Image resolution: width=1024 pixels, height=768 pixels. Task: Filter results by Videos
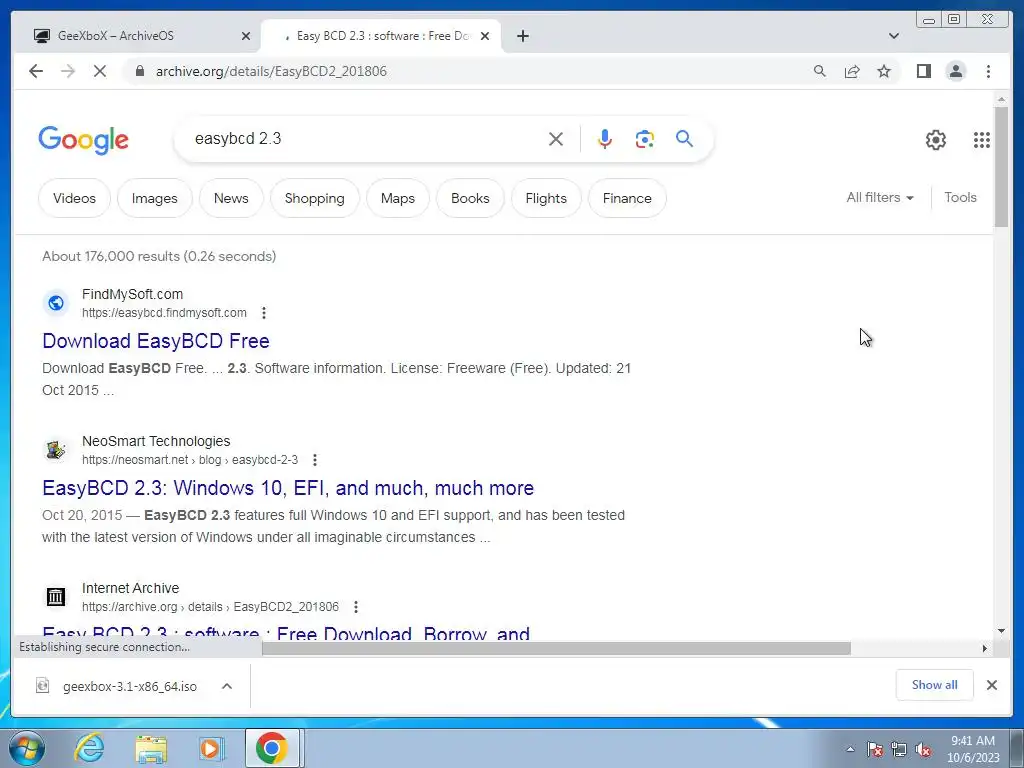pyautogui.click(x=74, y=198)
